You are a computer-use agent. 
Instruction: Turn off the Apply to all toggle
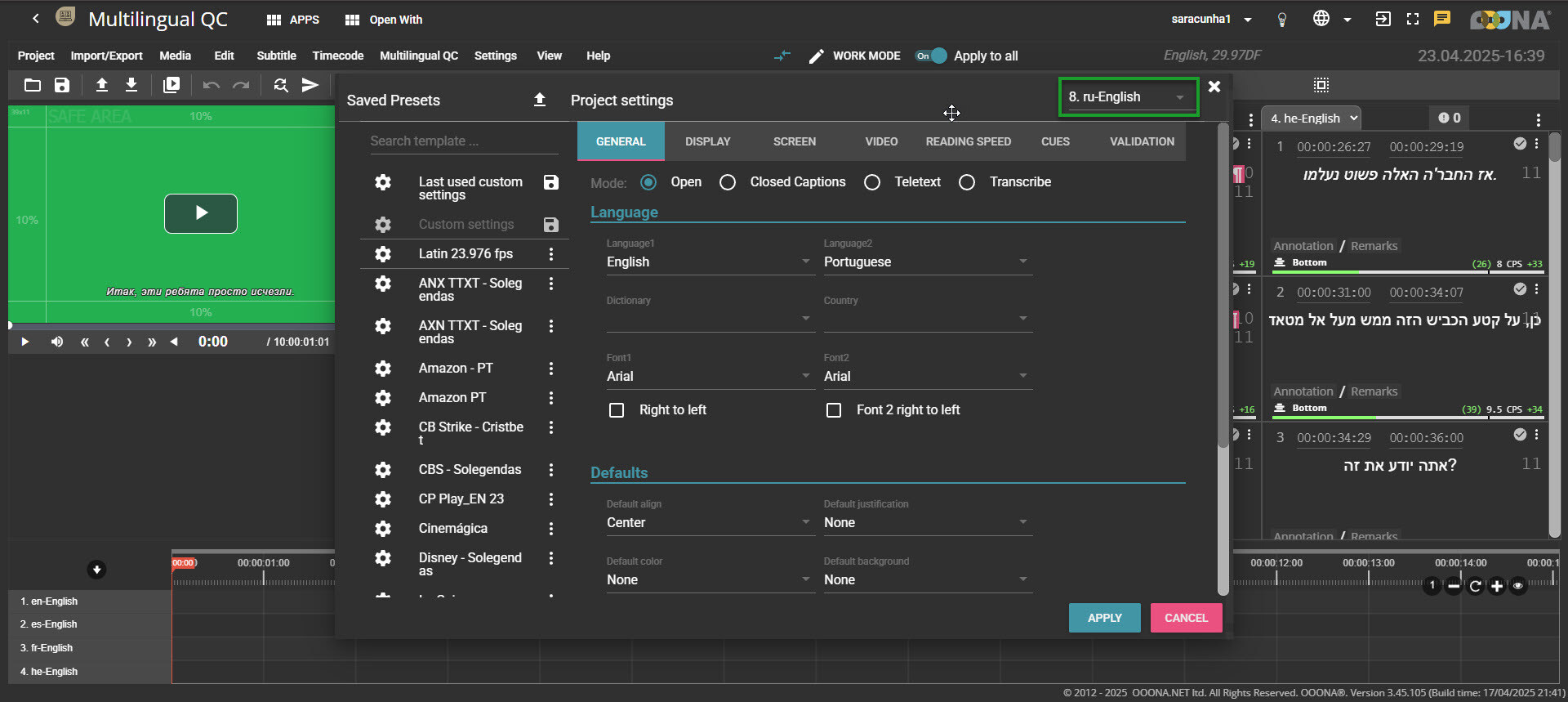tap(931, 56)
